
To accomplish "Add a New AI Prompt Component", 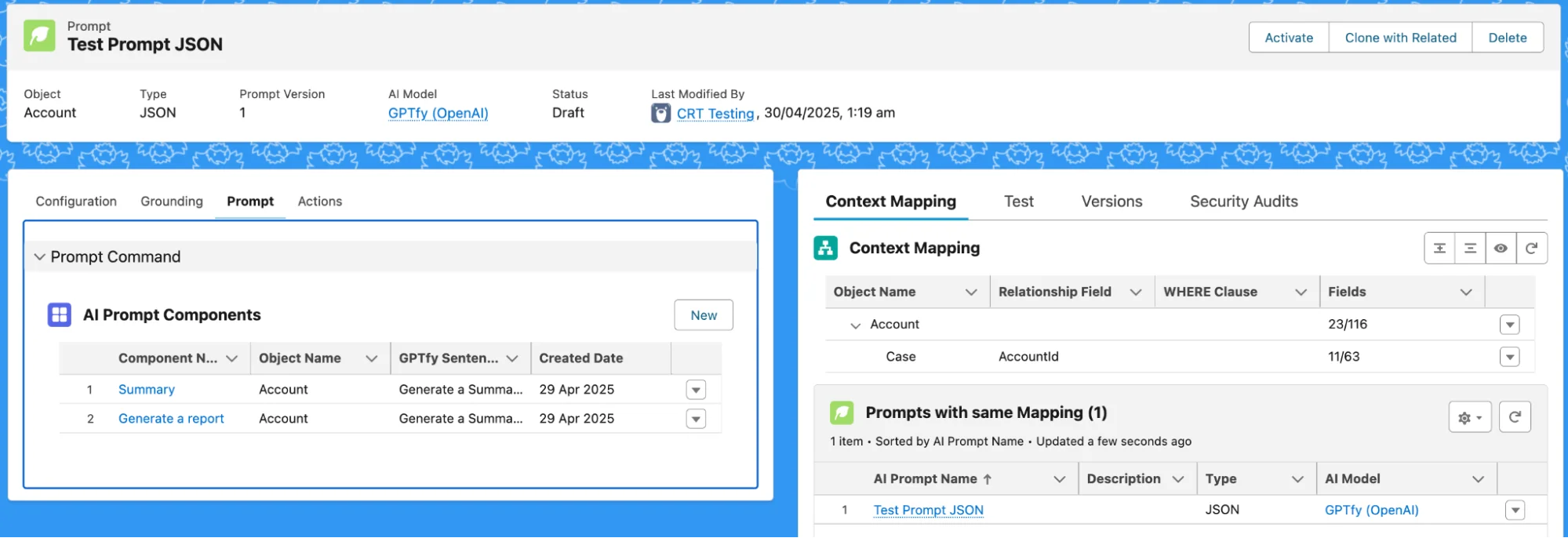I will (x=704, y=315).
